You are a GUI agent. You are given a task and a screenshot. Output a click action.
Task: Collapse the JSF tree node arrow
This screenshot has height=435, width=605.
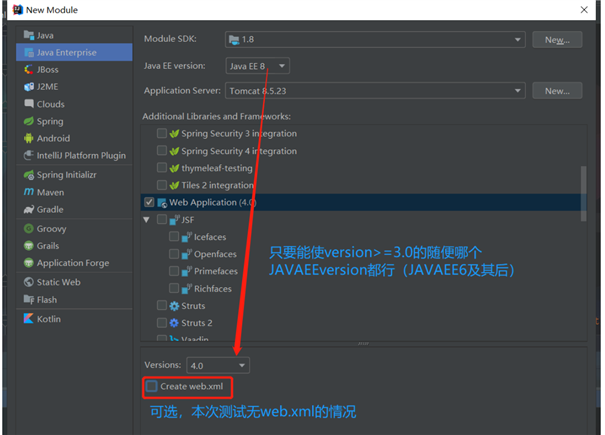click(146, 220)
